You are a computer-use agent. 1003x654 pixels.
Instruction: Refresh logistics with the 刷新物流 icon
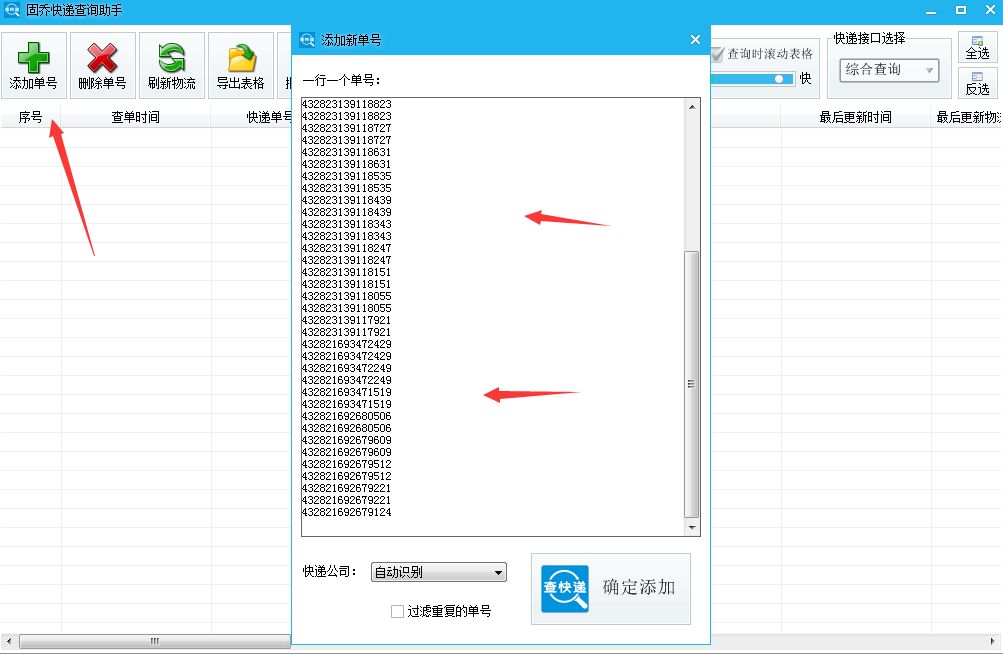coord(170,58)
